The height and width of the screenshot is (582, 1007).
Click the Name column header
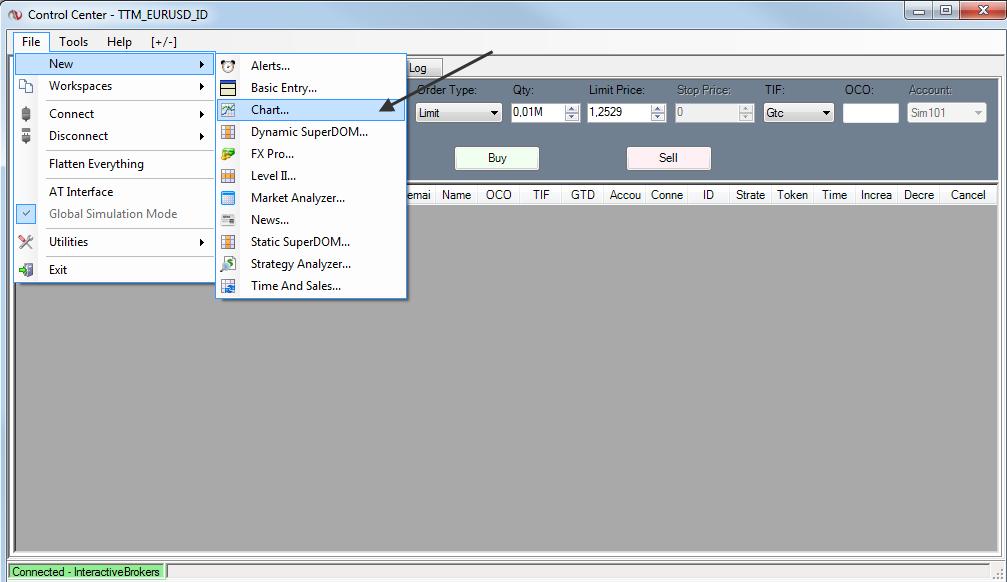[457, 195]
